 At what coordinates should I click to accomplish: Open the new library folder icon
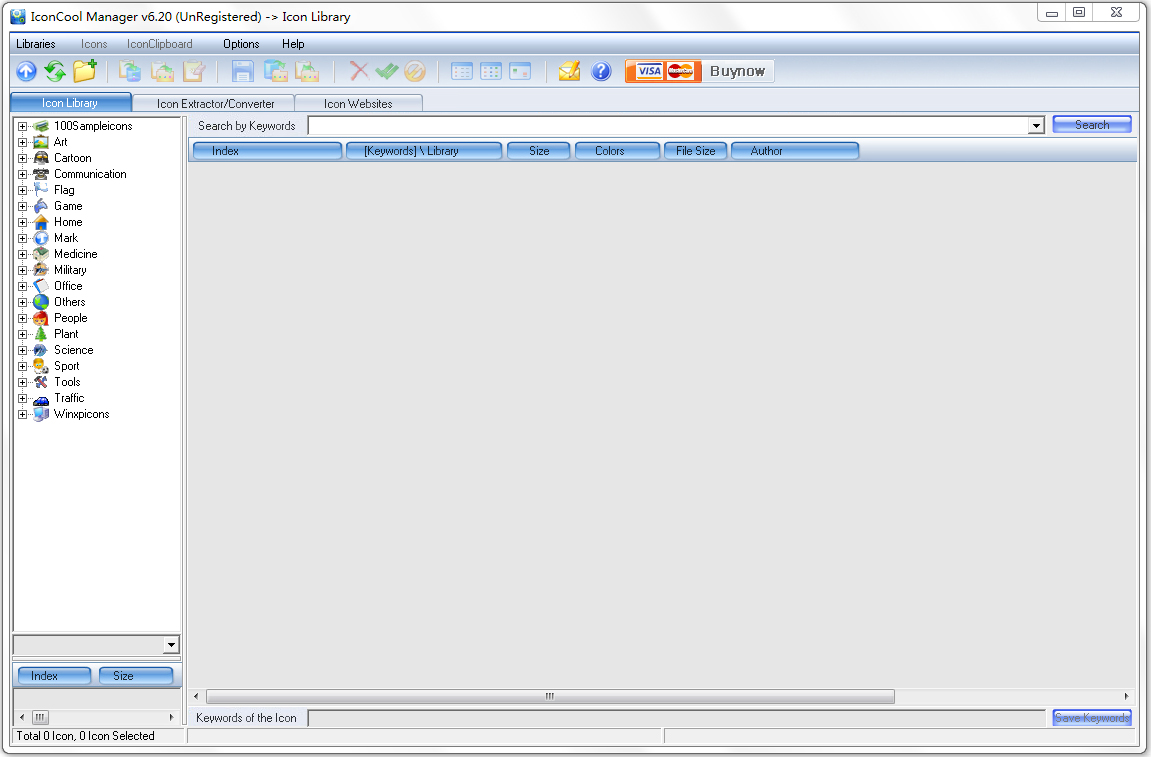[84, 70]
